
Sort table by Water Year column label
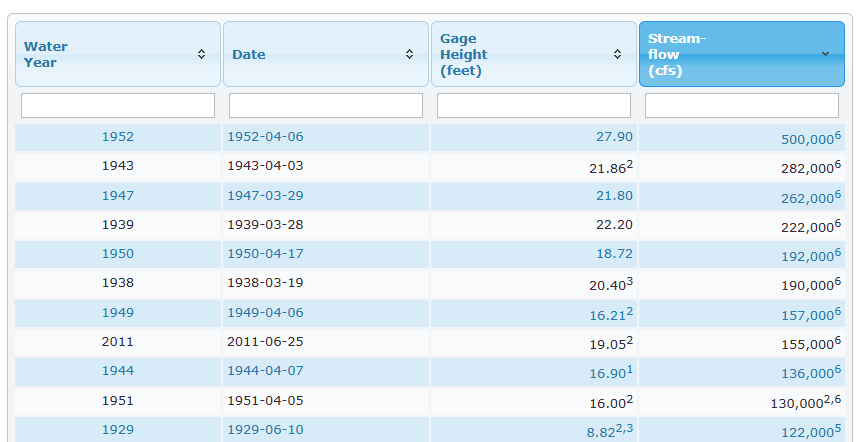click(46, 54)
